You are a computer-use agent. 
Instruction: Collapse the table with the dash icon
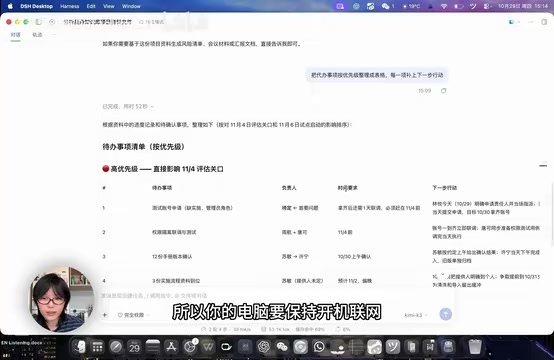(543, 165)
